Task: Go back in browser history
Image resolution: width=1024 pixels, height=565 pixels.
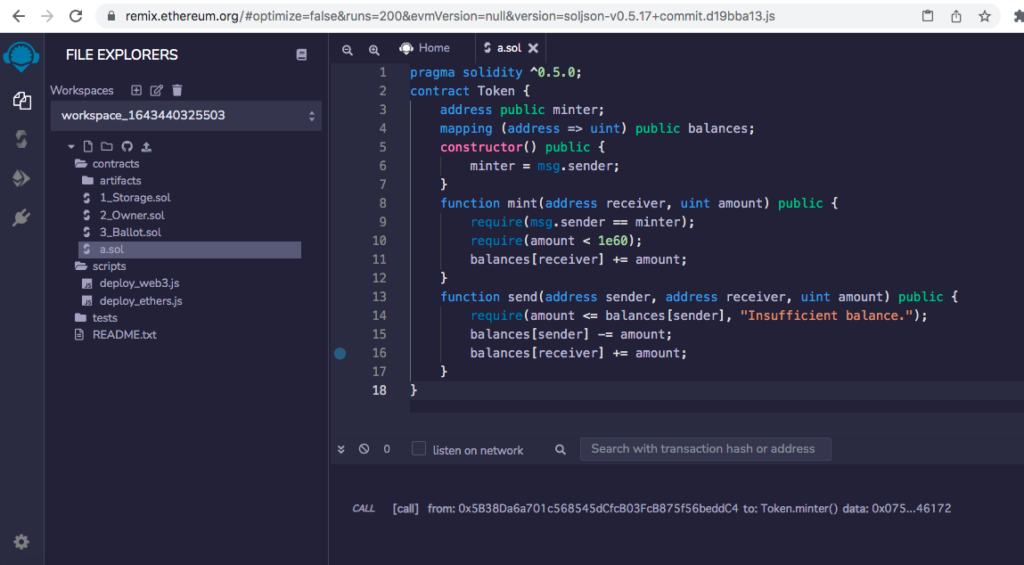Action: tap(18, 16)
